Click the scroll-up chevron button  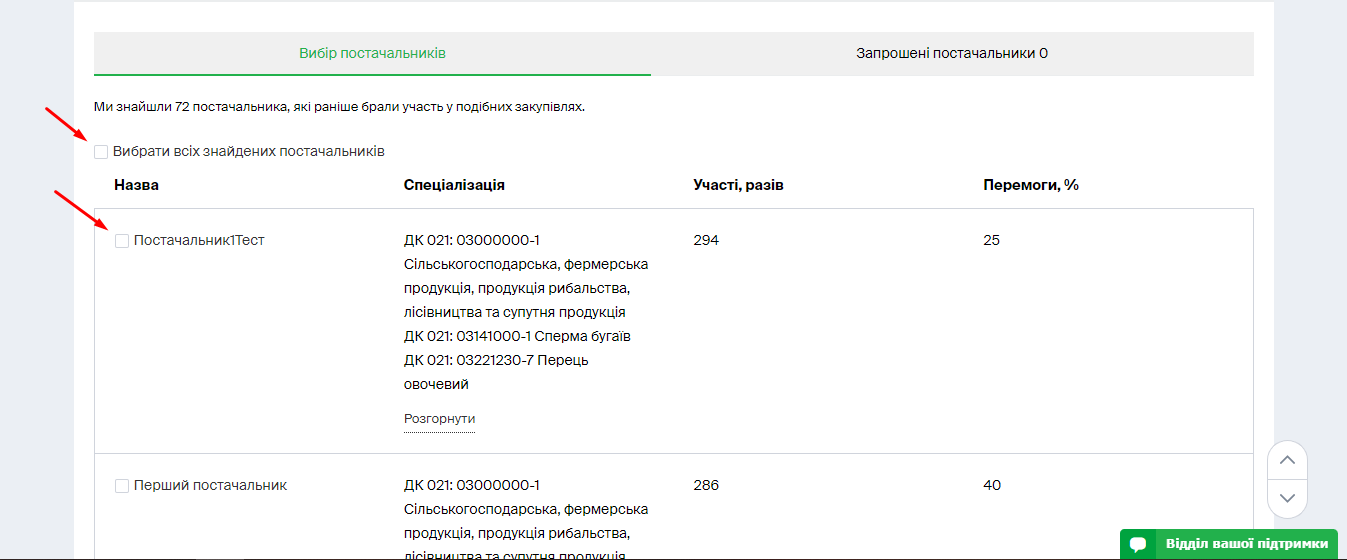tap(1287, 460)
